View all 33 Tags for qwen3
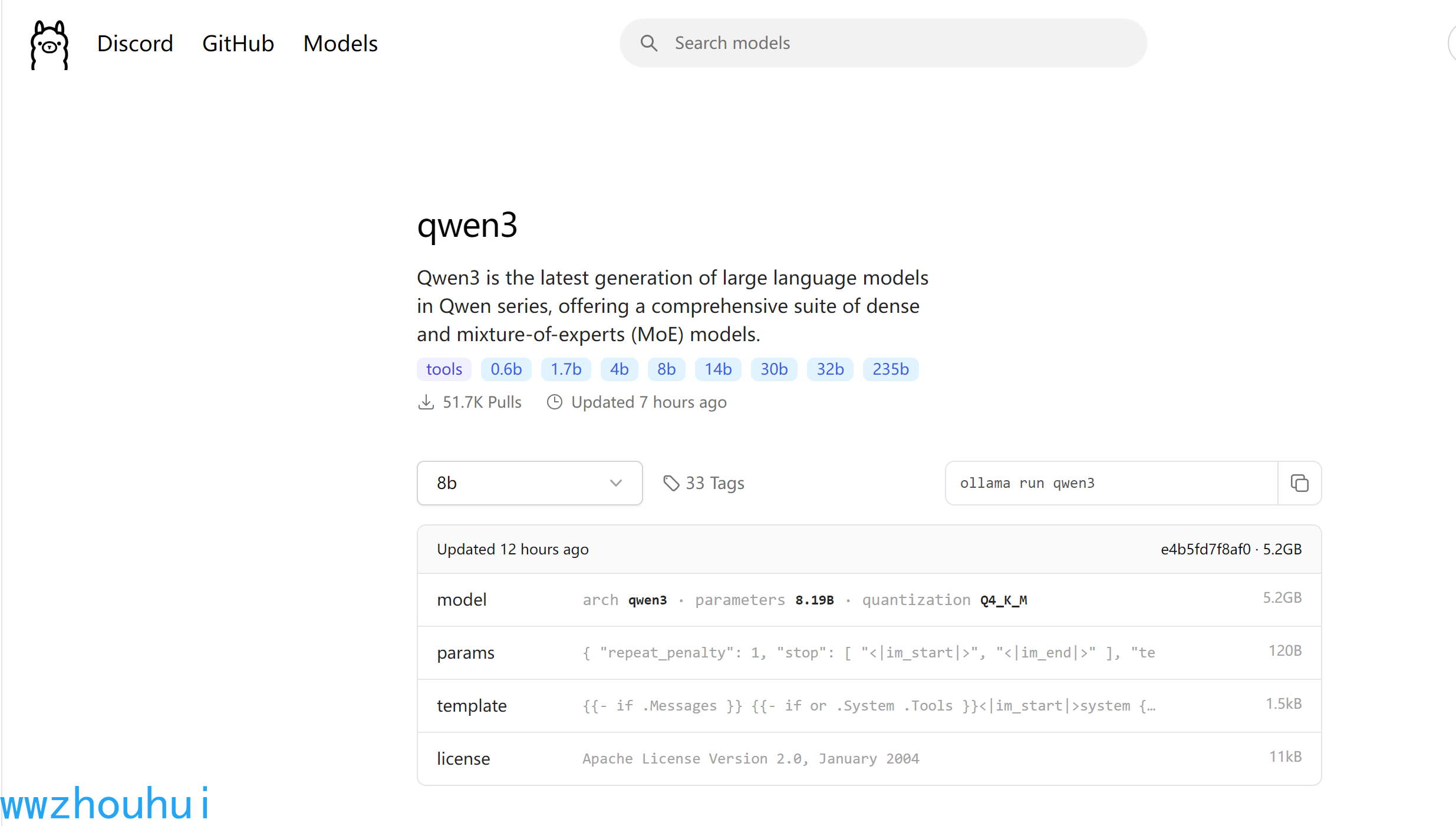1456x826 pixels. (x=714, y=483)
